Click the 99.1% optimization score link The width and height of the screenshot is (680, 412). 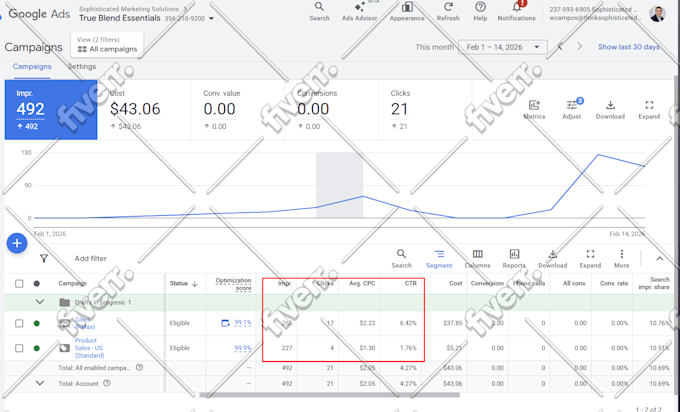[x=243, y=323]
